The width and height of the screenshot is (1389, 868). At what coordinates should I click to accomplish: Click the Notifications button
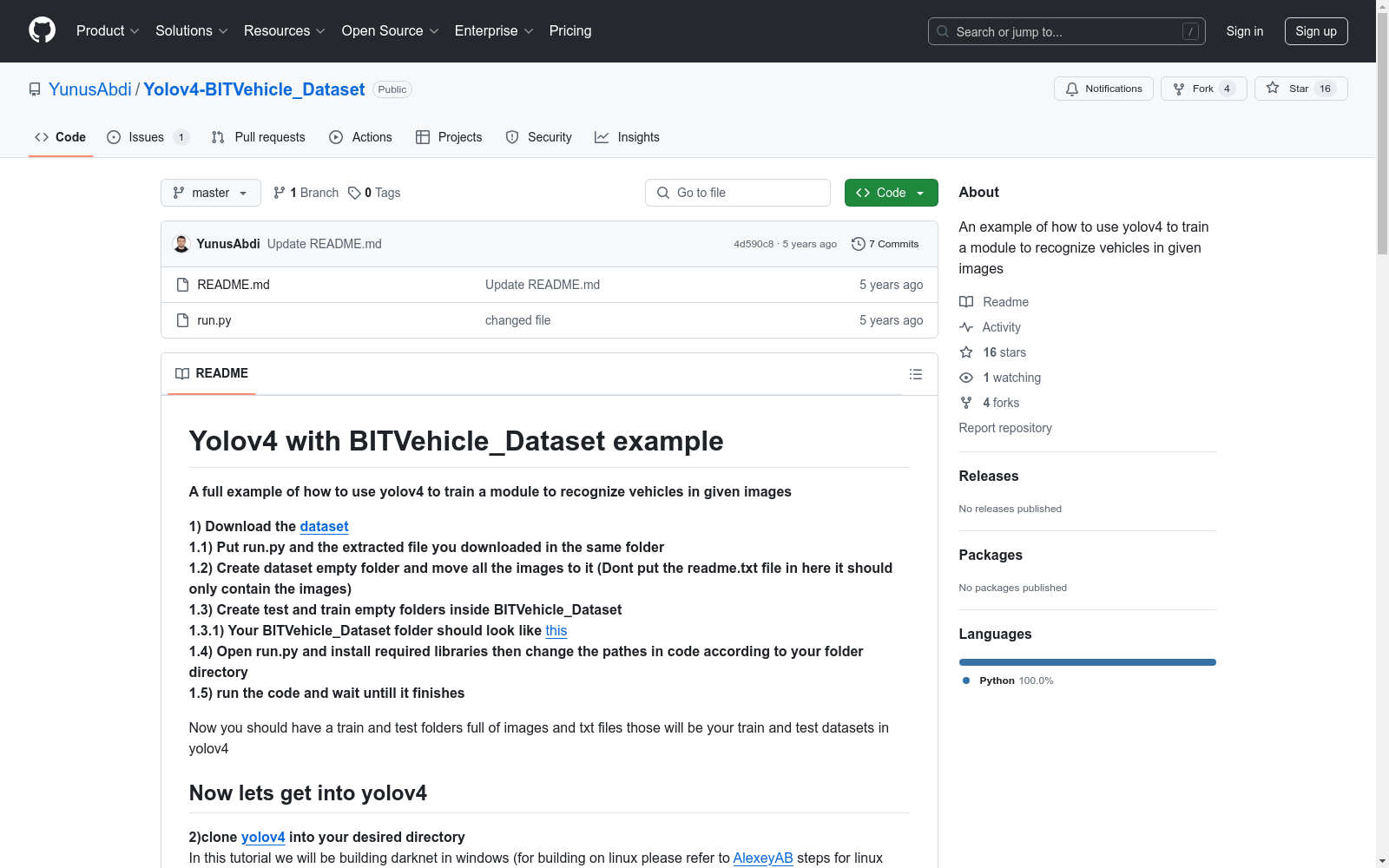point(1103,89)
